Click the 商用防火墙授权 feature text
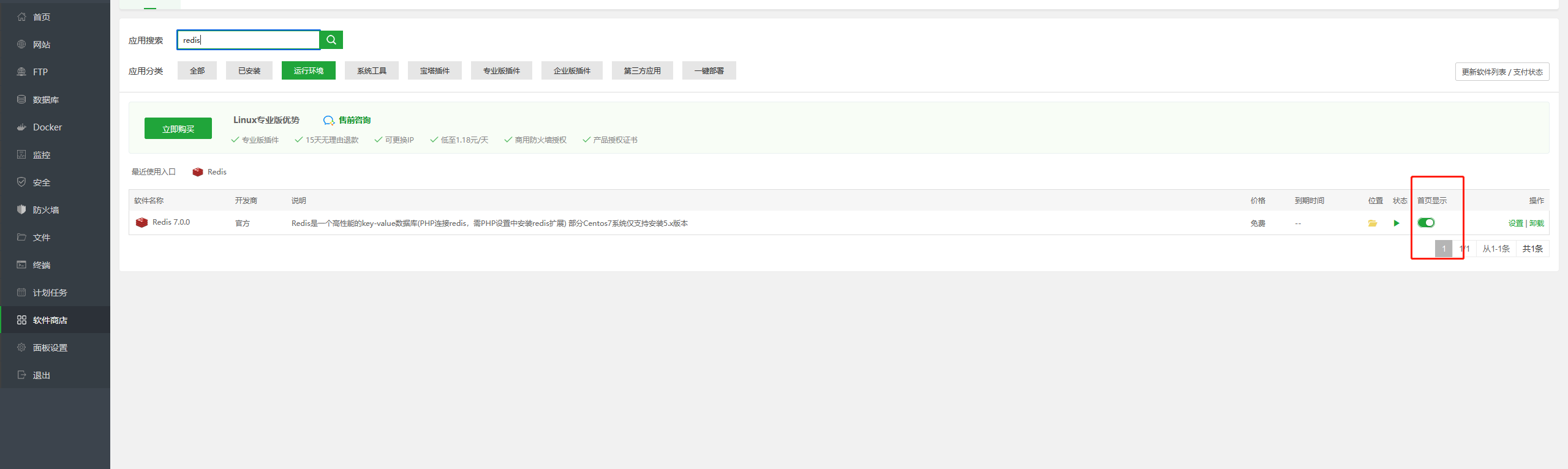 (x=541, y=140)
